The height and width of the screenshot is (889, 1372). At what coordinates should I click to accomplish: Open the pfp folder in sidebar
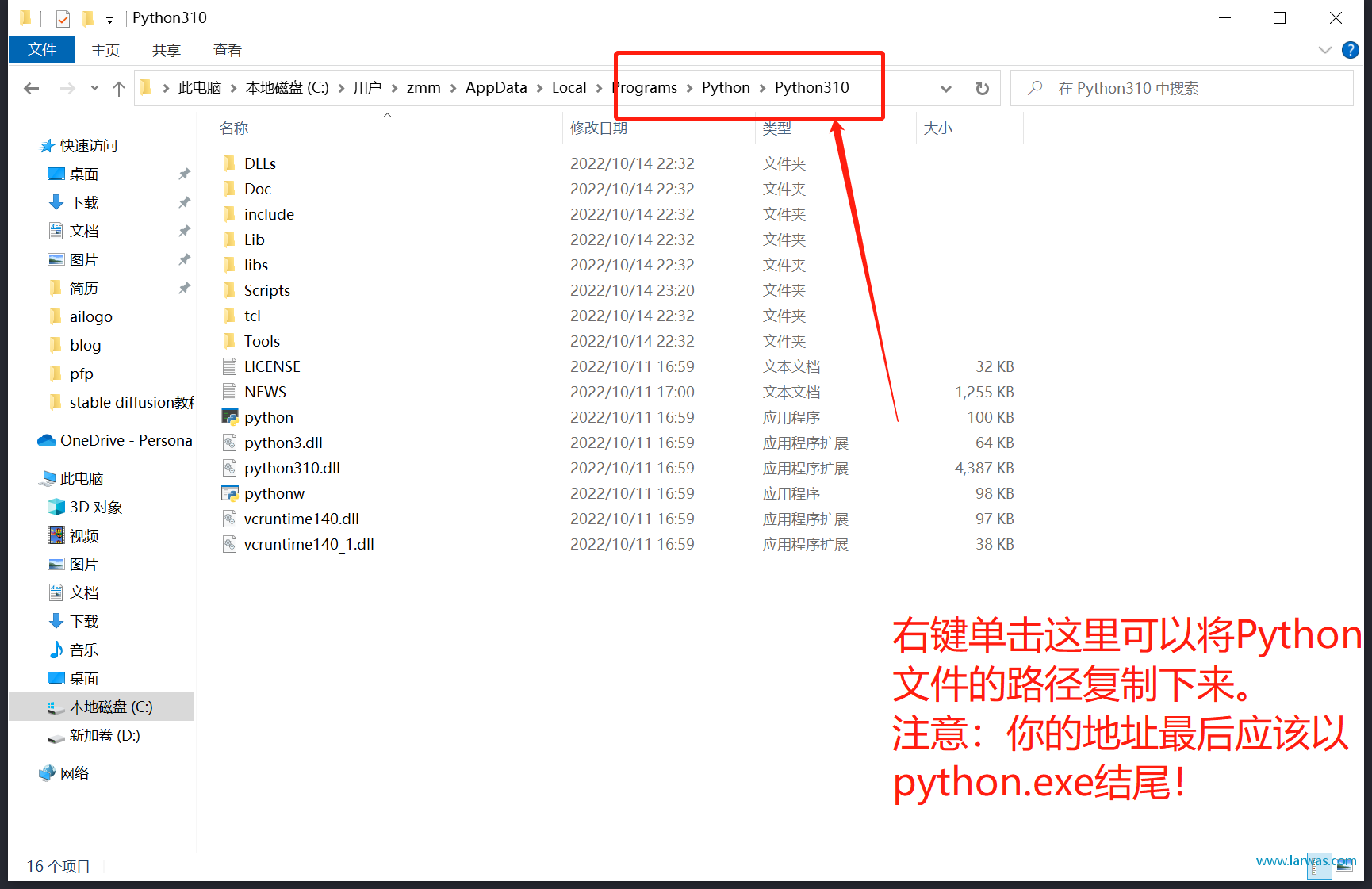coord(81,374)
